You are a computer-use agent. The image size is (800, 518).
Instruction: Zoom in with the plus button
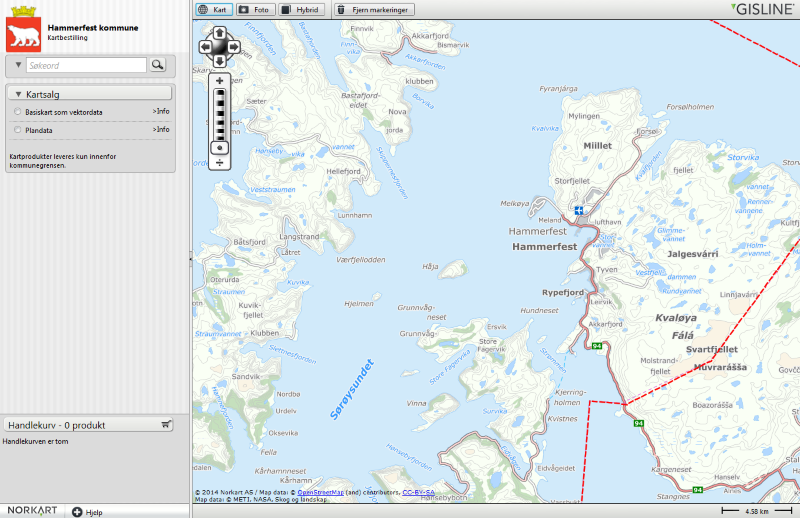click(220, 80)
